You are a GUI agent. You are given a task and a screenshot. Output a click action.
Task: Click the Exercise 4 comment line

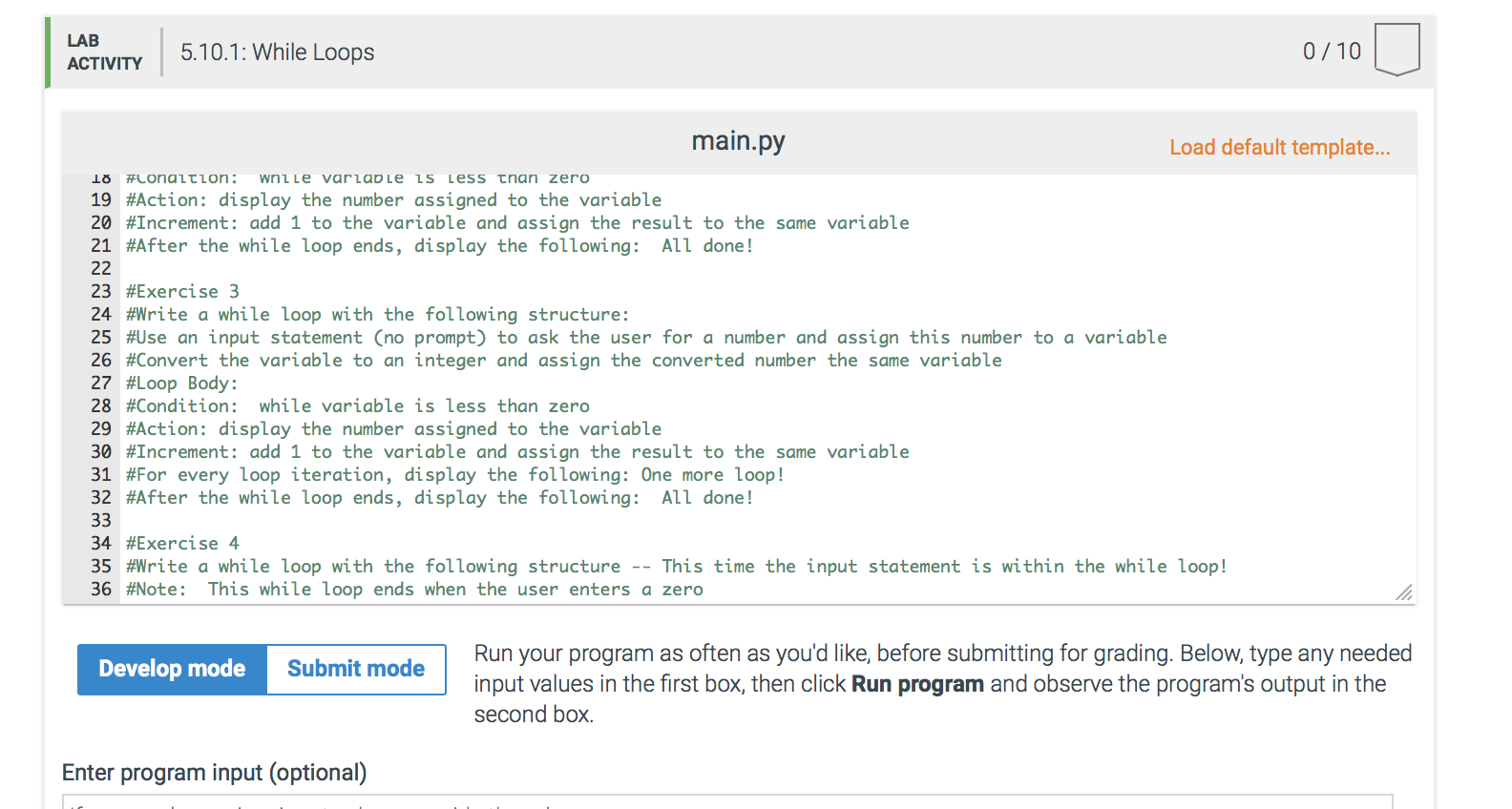pyautogui.click(x=181, y=543)
